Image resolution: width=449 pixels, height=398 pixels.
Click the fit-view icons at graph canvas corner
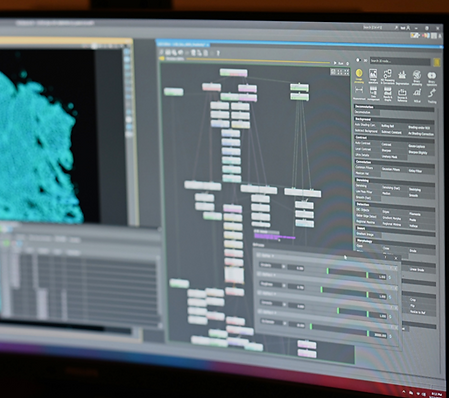340,71
